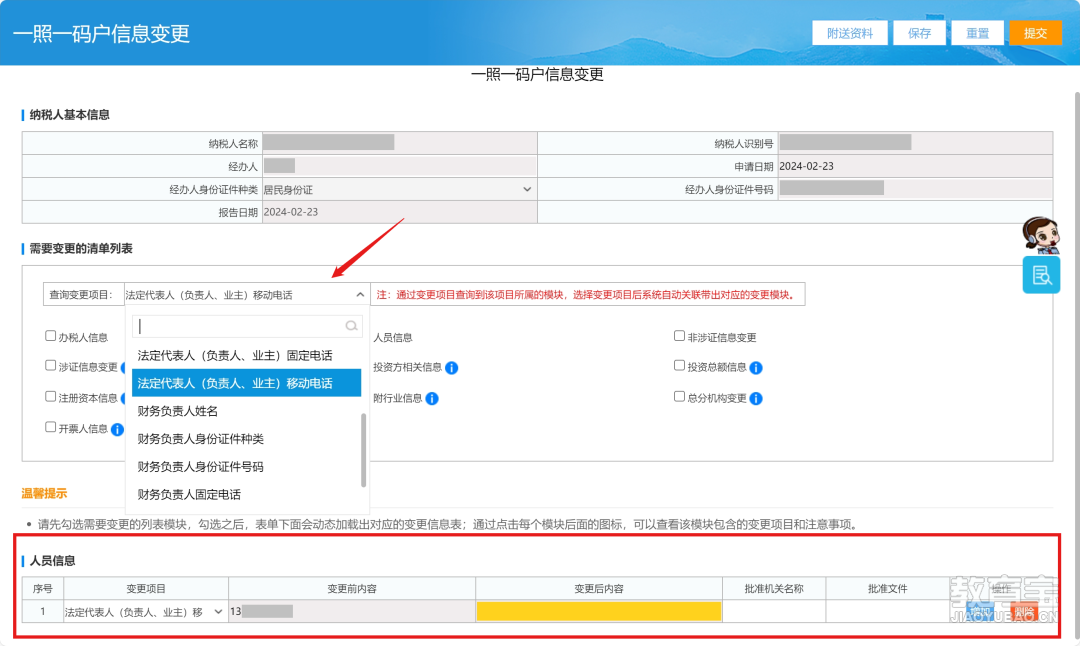
Task: Click the 批准文件 cell in row 1
Action: point(887,612)
